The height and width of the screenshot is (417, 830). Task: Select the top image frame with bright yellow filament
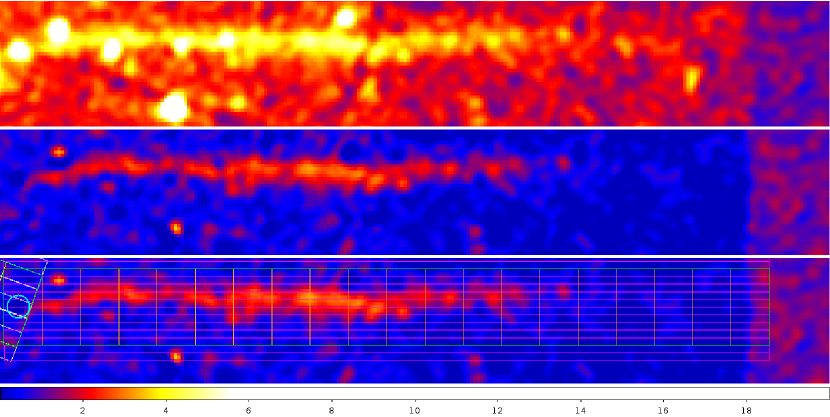(x=414, y=63)
